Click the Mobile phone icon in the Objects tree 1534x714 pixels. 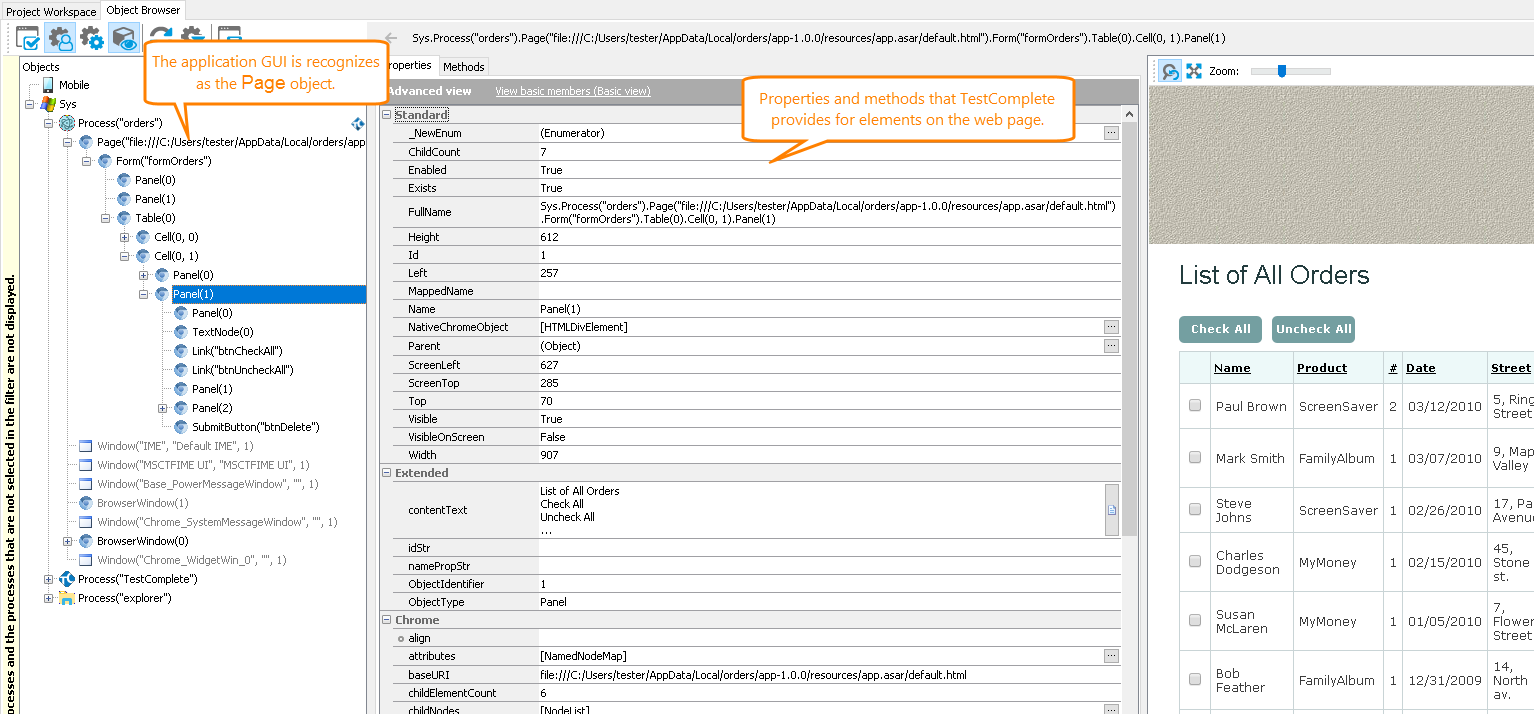coord(48,85)
